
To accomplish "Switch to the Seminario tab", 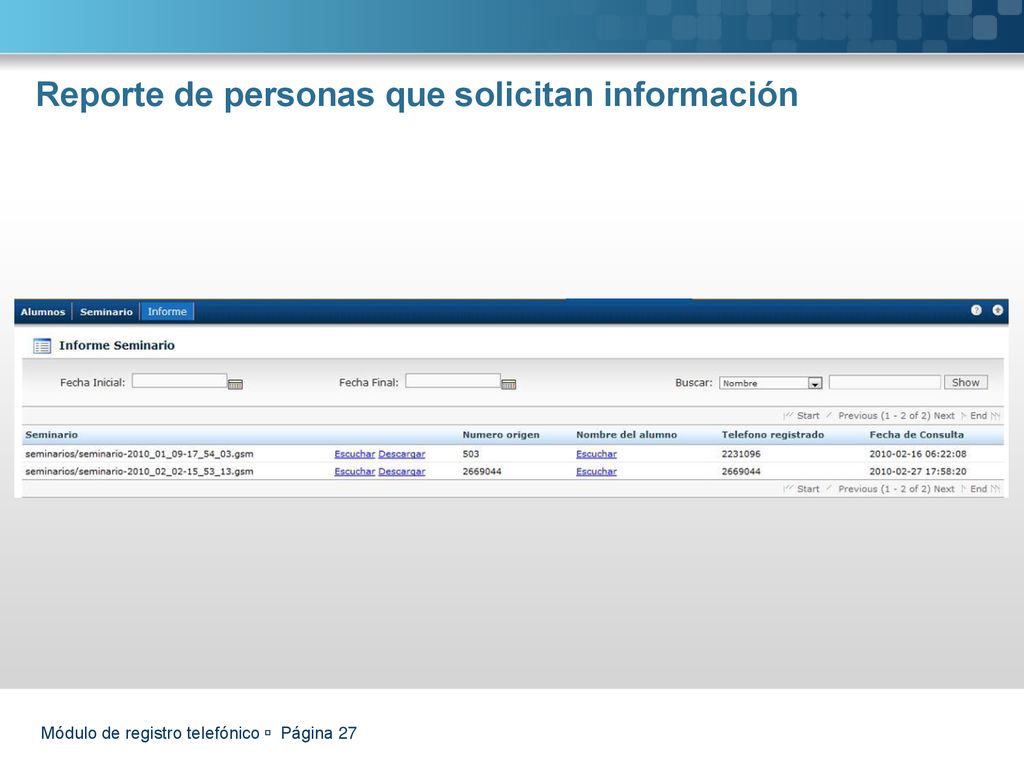I will click(106, 312).
